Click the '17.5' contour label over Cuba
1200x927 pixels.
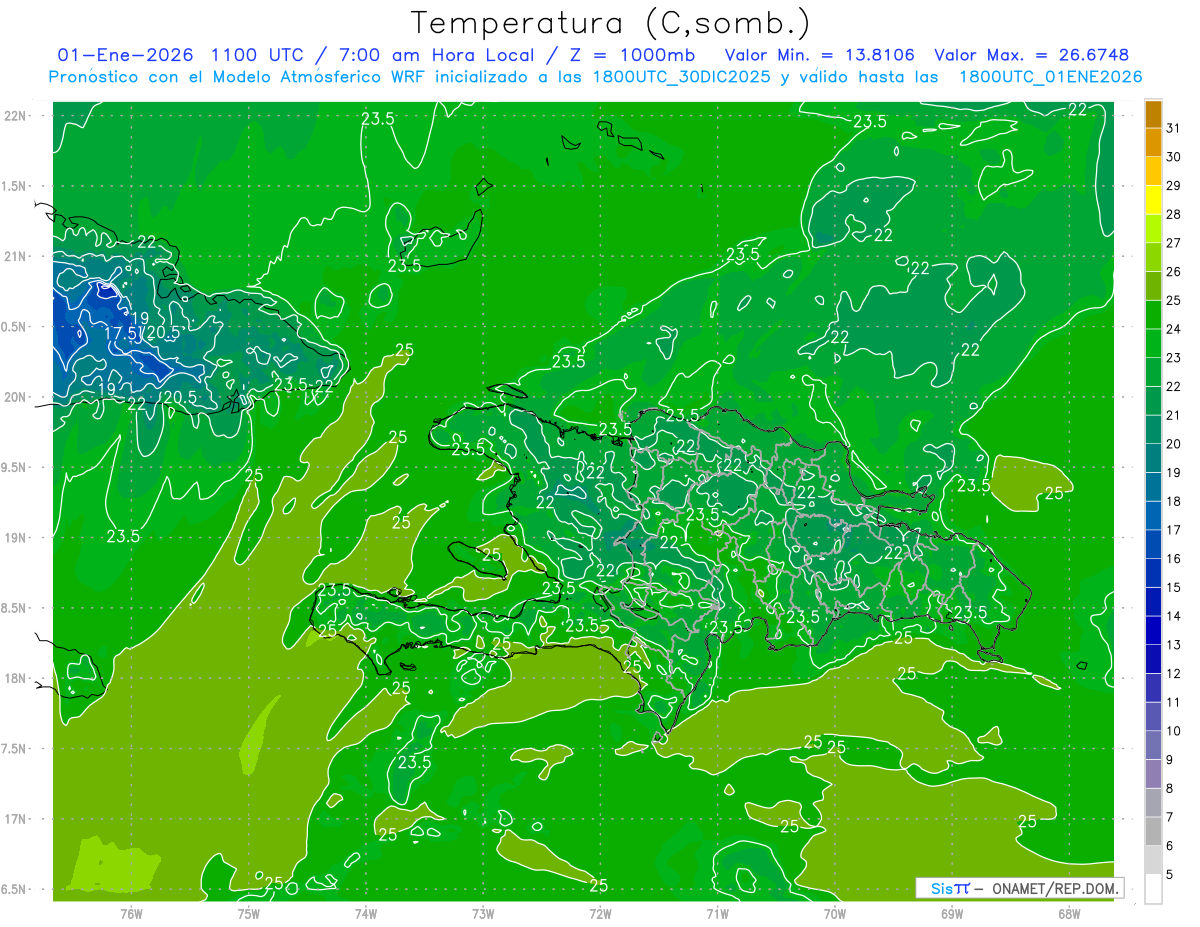120,333
